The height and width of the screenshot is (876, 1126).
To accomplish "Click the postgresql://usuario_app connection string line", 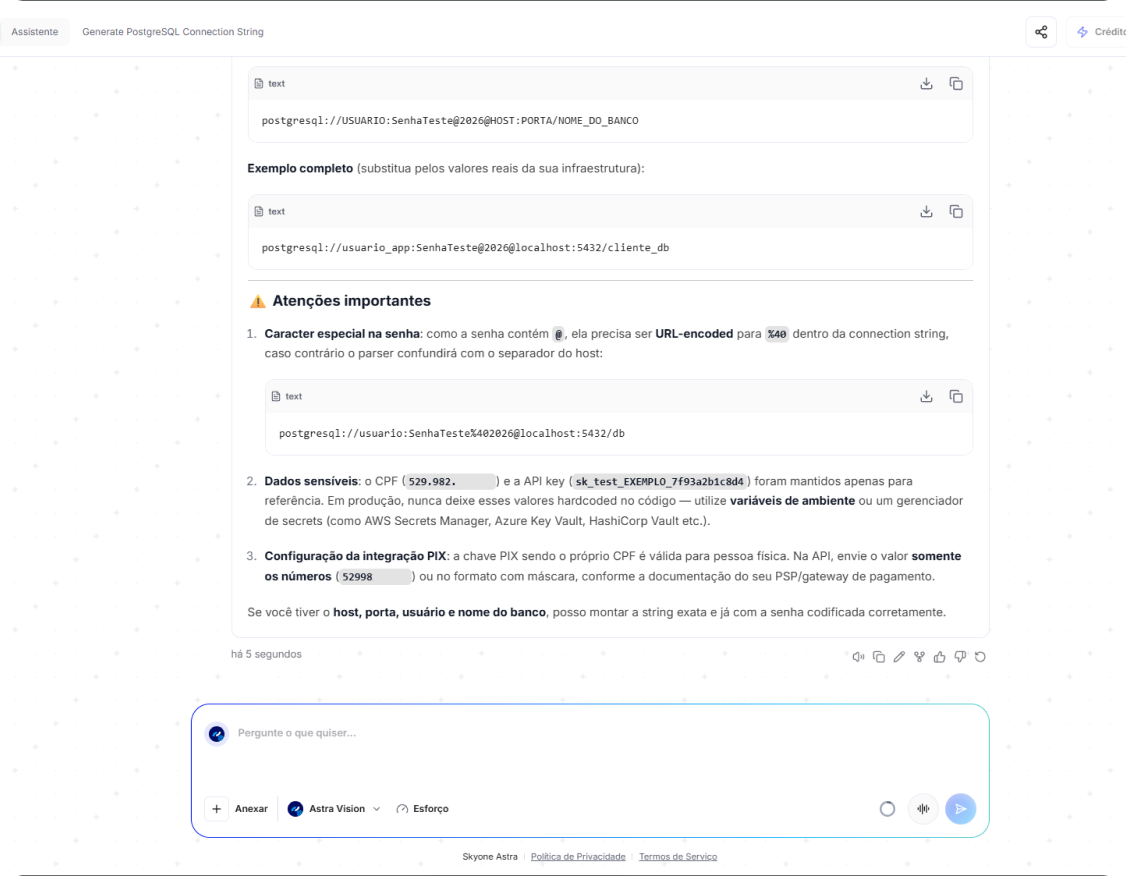I will coord(465,248).
